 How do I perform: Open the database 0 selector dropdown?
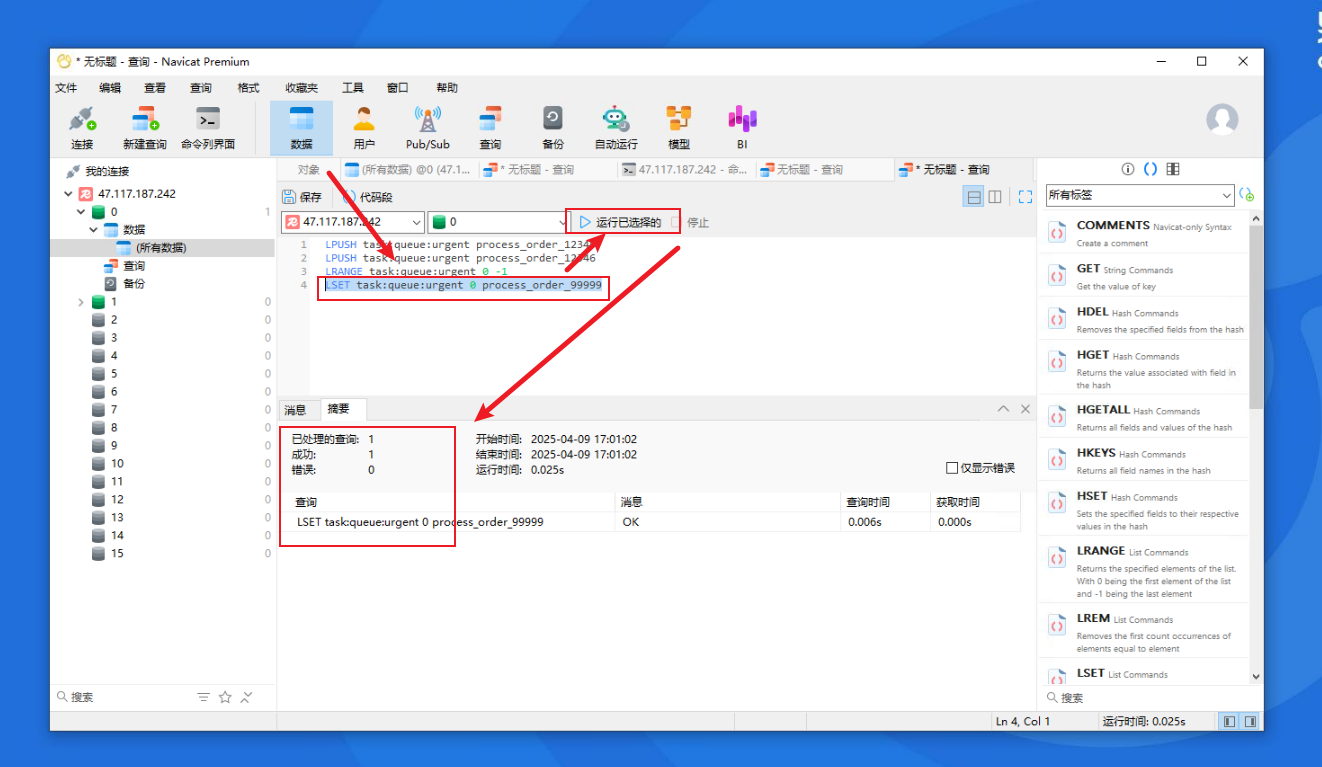click(x=497, y=222)
